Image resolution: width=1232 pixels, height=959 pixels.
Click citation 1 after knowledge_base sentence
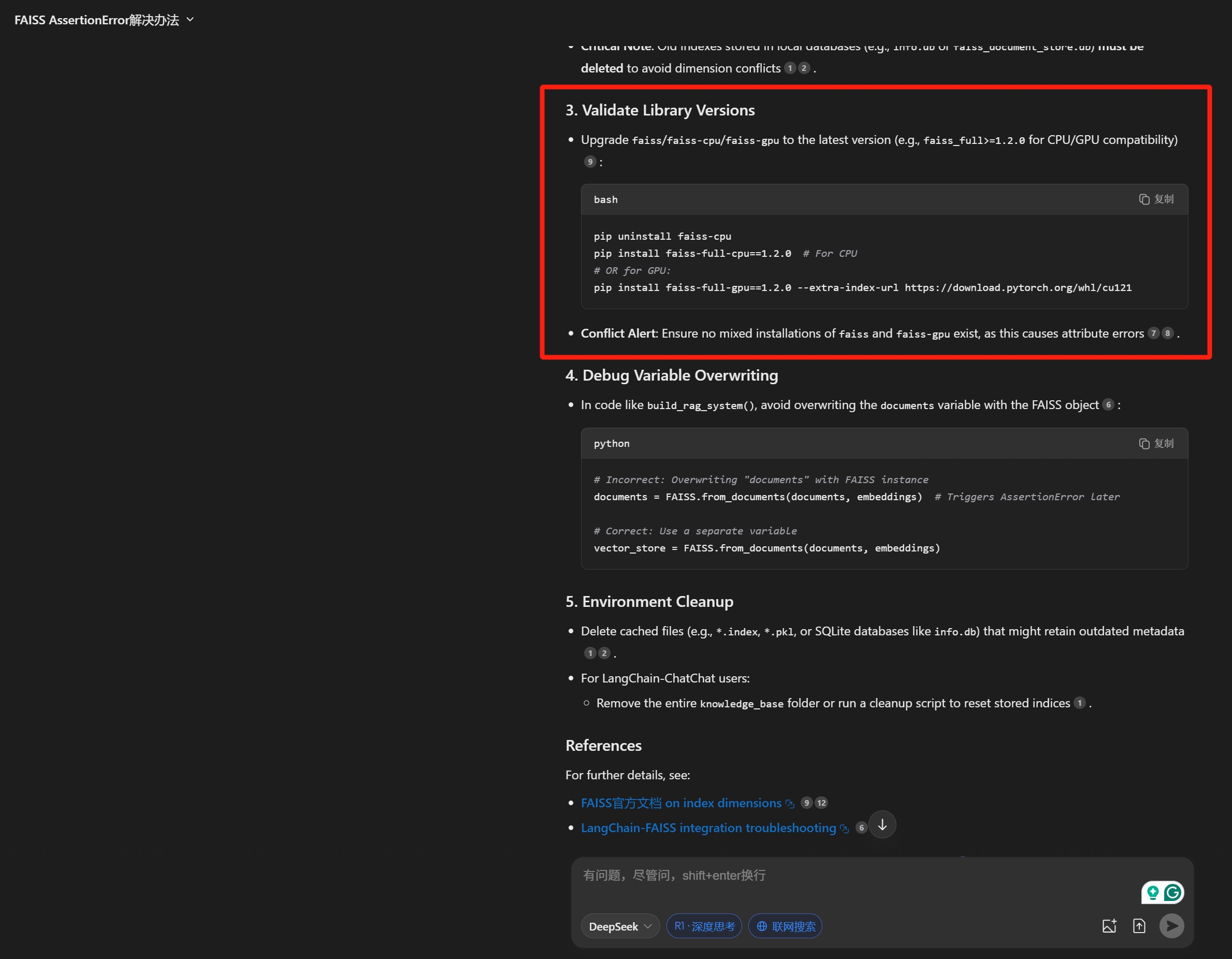pos(1080,703)
